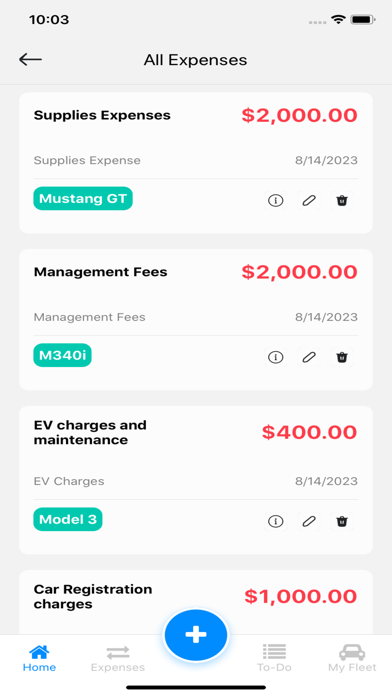This screenshot has height=696, width=392.
Task: Select the Mustang GT vehicle tag
Action: [x=83, y=198]
